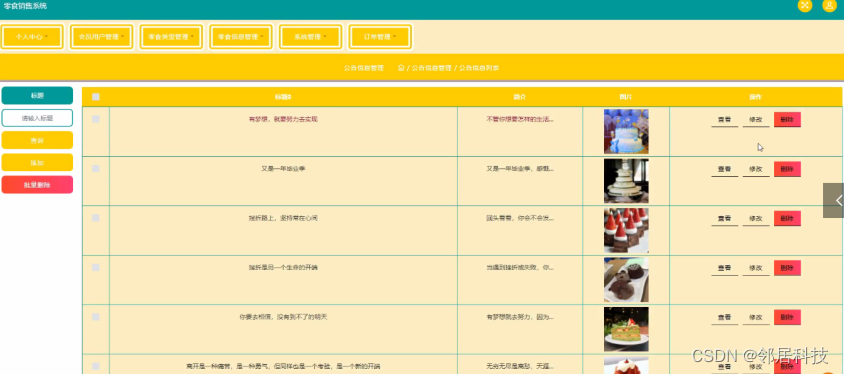Open the 零食信息管理 dropdown menu
844x374 pixels.
coord(241,37)
